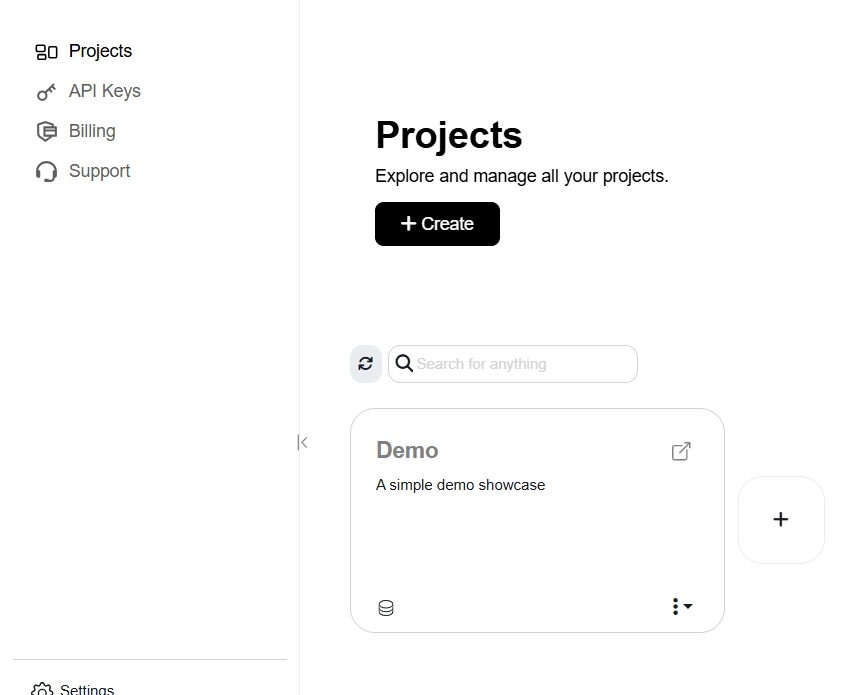Open the Support page from the sidebar

click(99, 171)
